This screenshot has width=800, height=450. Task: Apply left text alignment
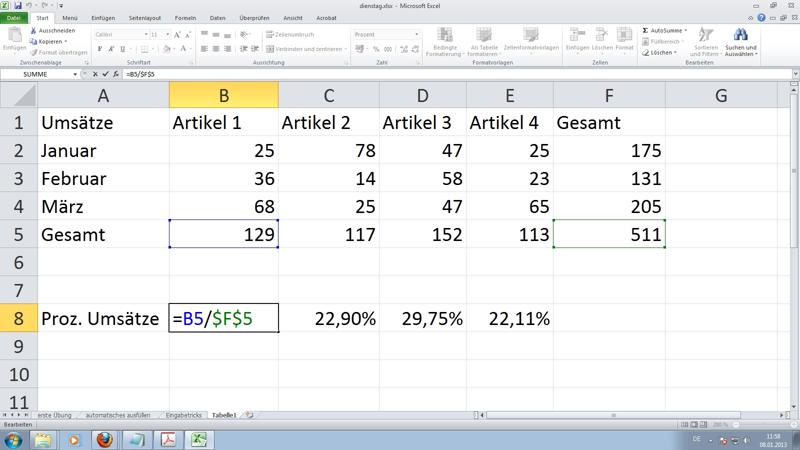[x=204, y=49]
